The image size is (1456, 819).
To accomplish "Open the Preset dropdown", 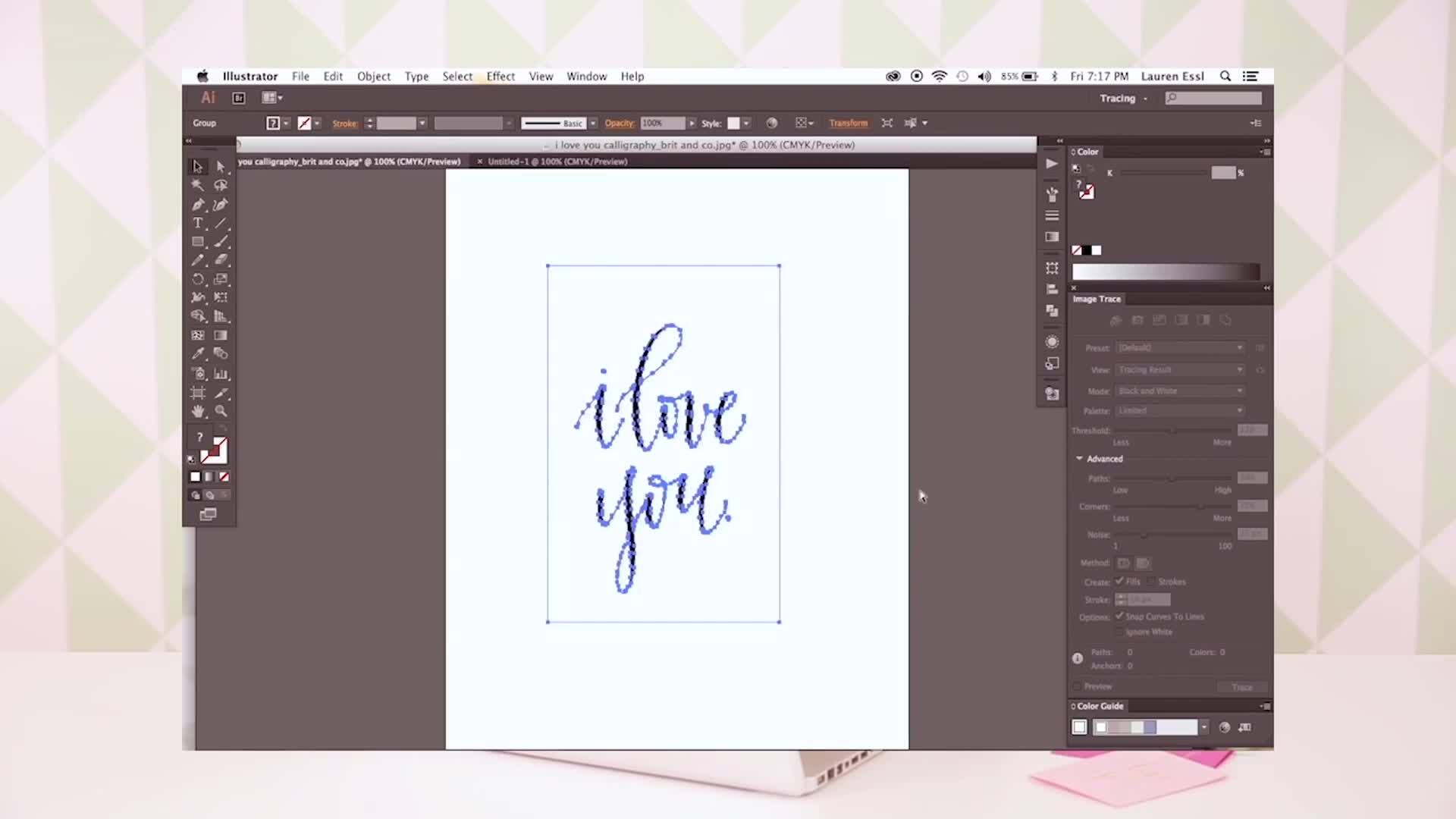I will point(1179,347).
